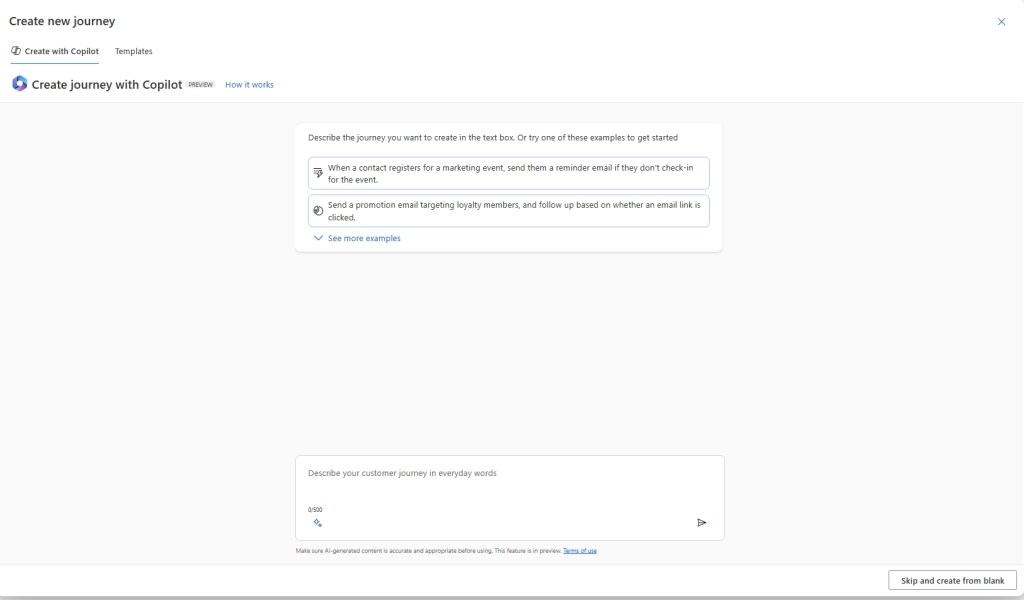
Task: Open the How it works link
Action: tap(249, 85)
